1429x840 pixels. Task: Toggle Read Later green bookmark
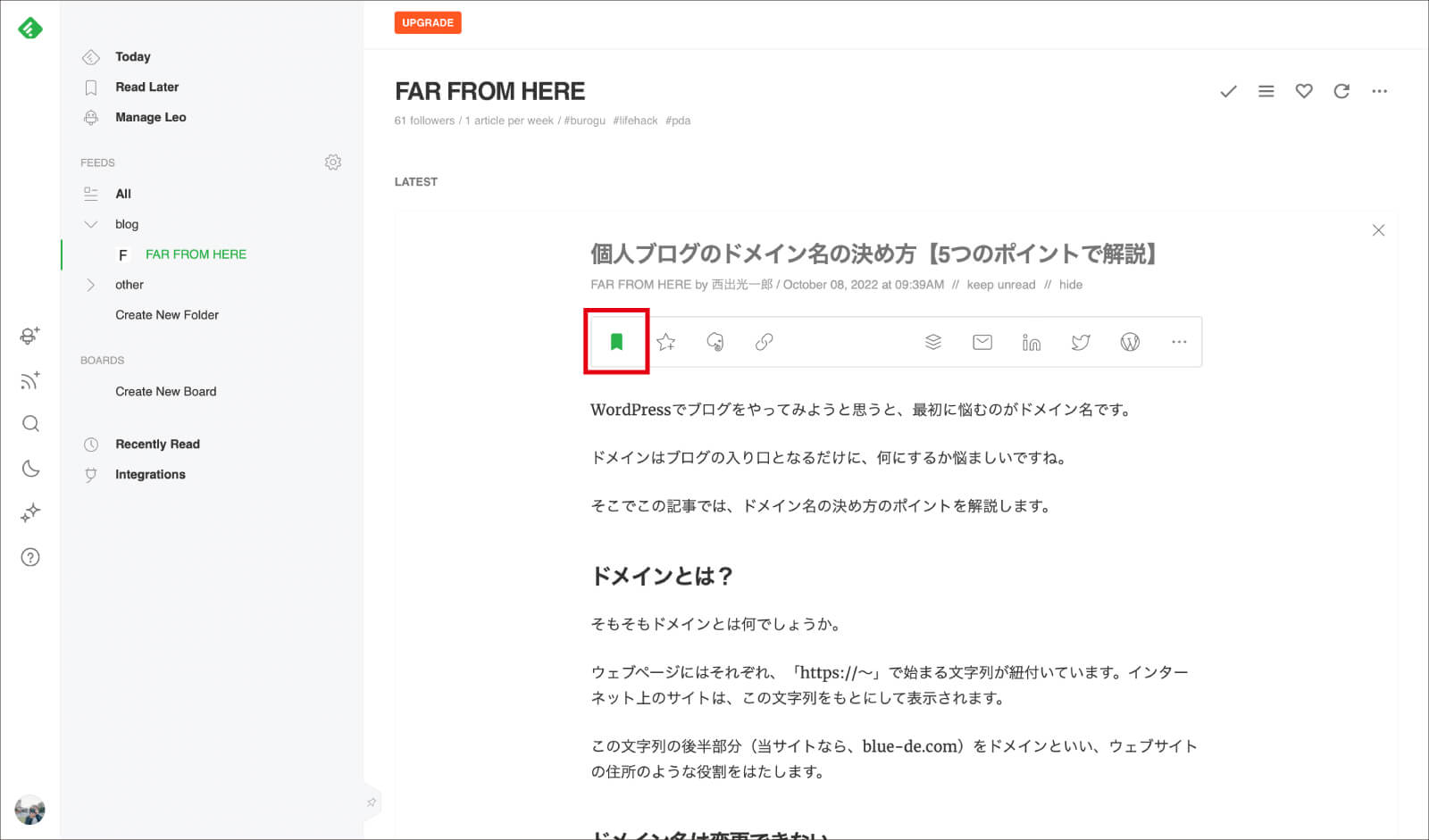tap(616, 342)
